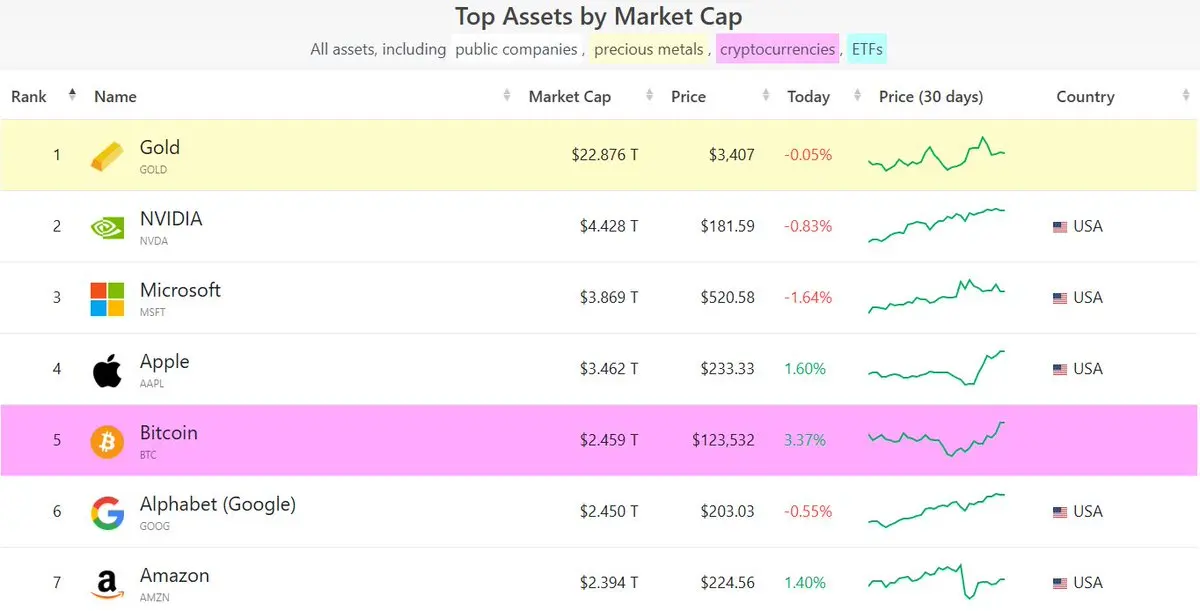Open the Apple name link

pyautogui.click(x=164, y=361)
